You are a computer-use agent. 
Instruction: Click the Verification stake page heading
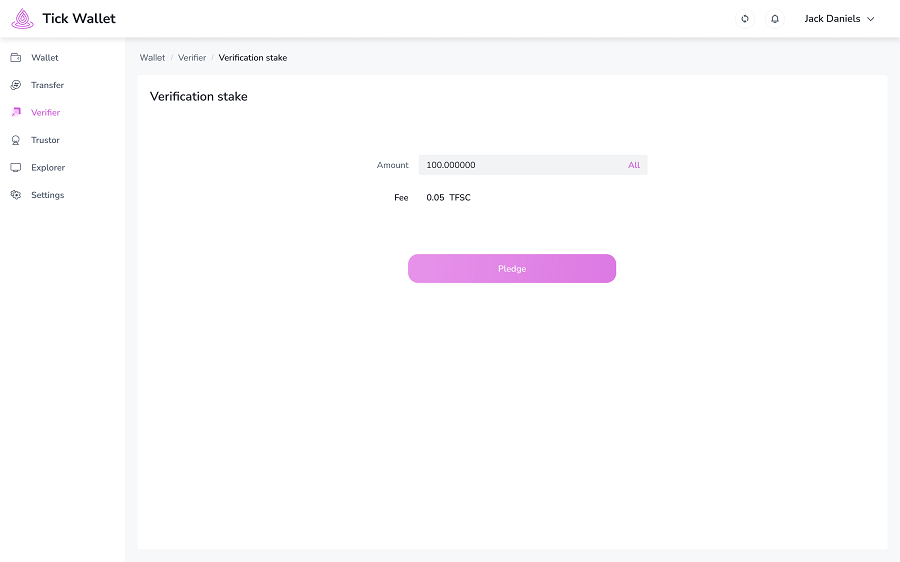tap(199, 96)
